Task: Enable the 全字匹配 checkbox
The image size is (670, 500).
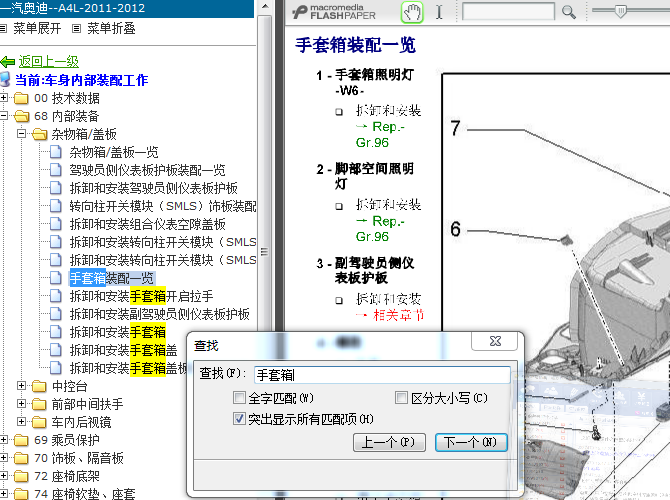Action: (x=239, y=398)
